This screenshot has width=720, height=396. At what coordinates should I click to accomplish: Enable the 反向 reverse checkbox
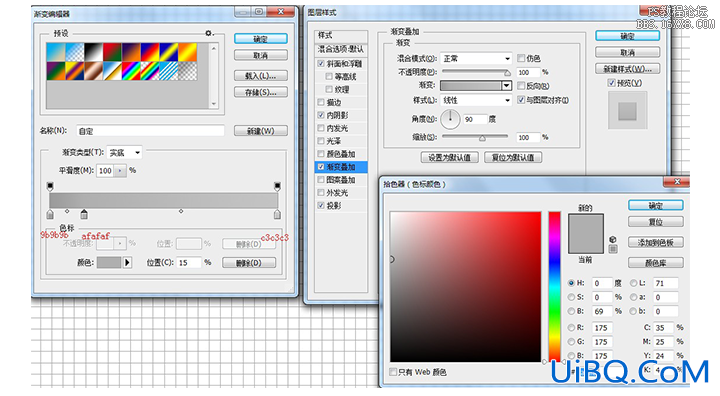521,85
